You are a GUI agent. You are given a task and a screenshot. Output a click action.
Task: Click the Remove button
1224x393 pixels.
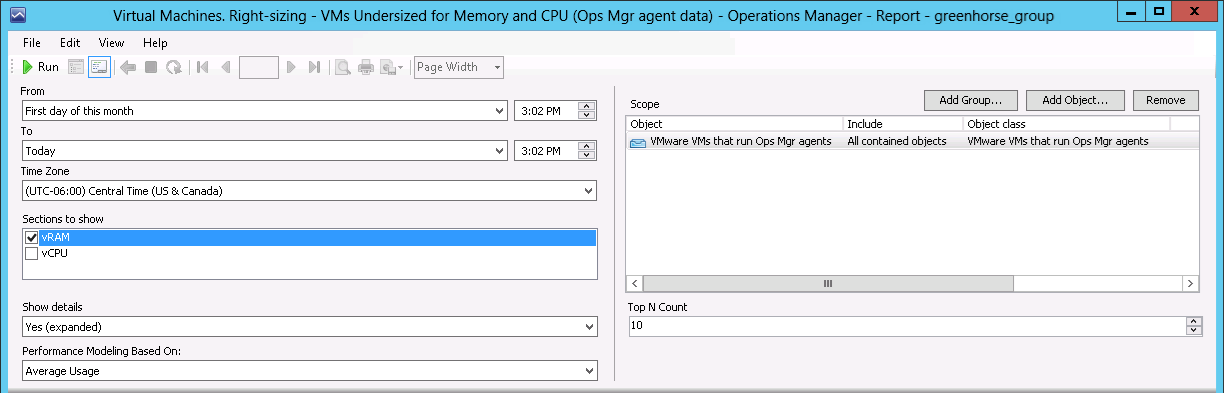pyautogui.click(x=1165, y=100)
